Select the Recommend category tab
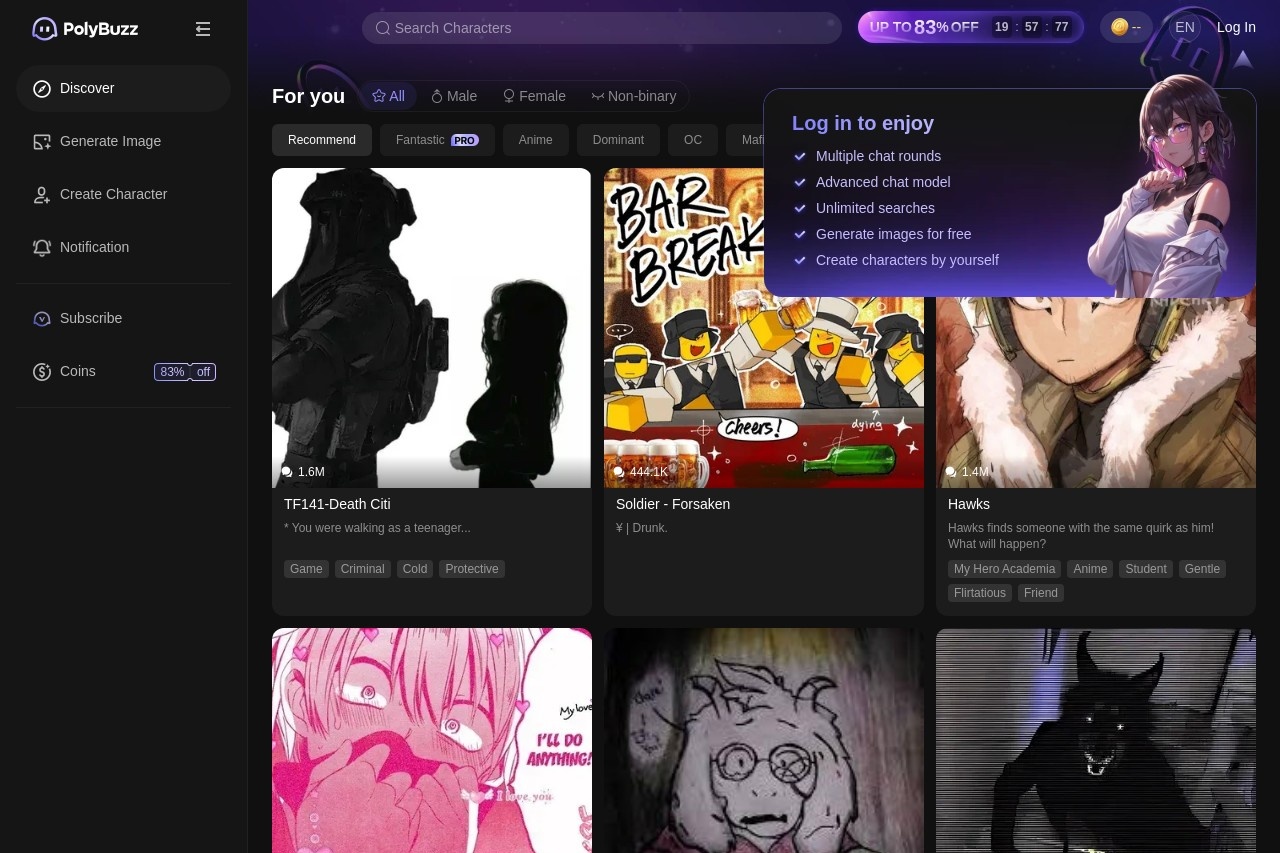1280x853 pixels. click(322, 140)
